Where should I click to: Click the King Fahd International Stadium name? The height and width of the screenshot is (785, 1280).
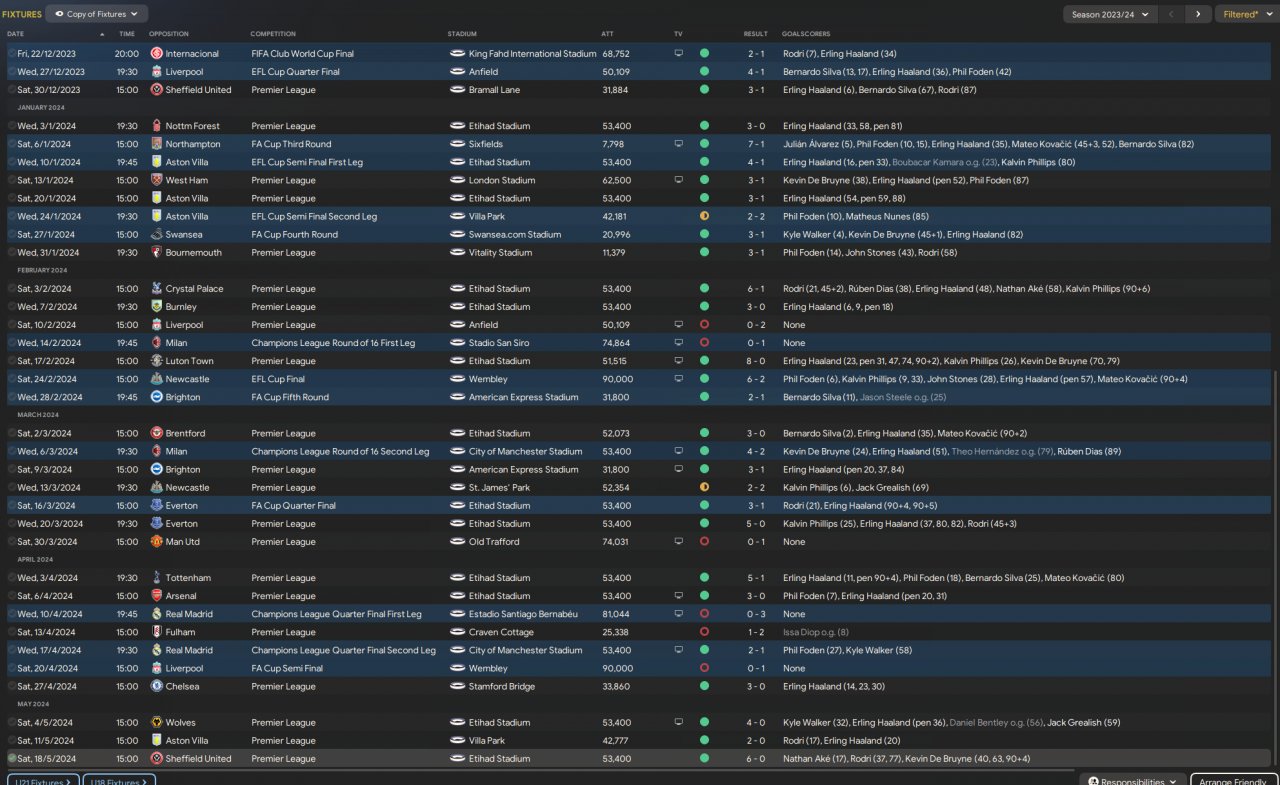click(x=532, y=54)
